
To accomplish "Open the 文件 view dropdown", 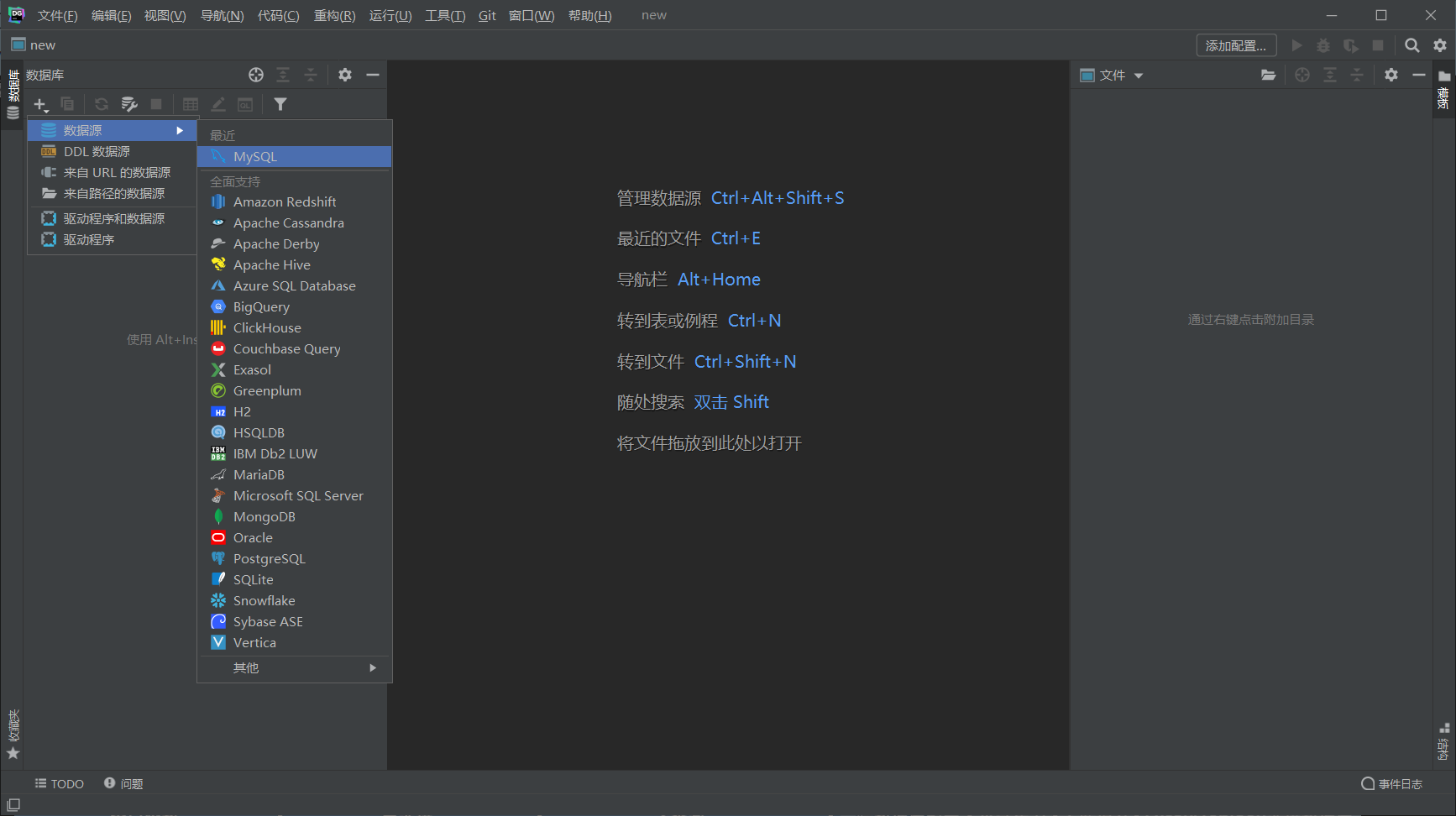I will tap(1112, 75).
